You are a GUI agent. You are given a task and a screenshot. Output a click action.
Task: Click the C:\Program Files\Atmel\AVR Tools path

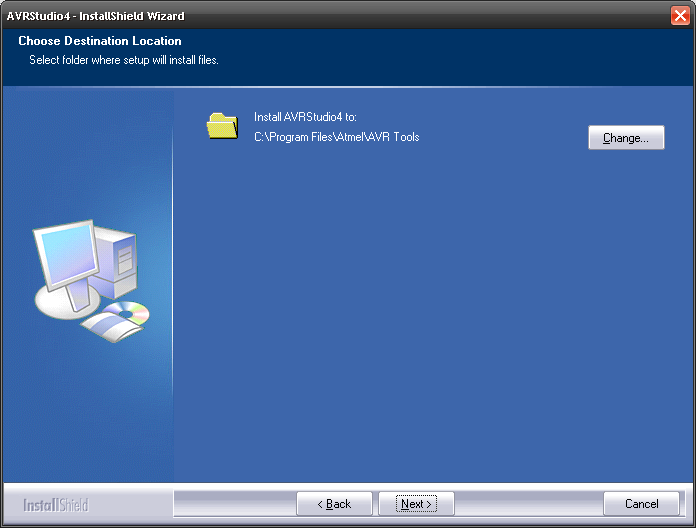point(336,137)
